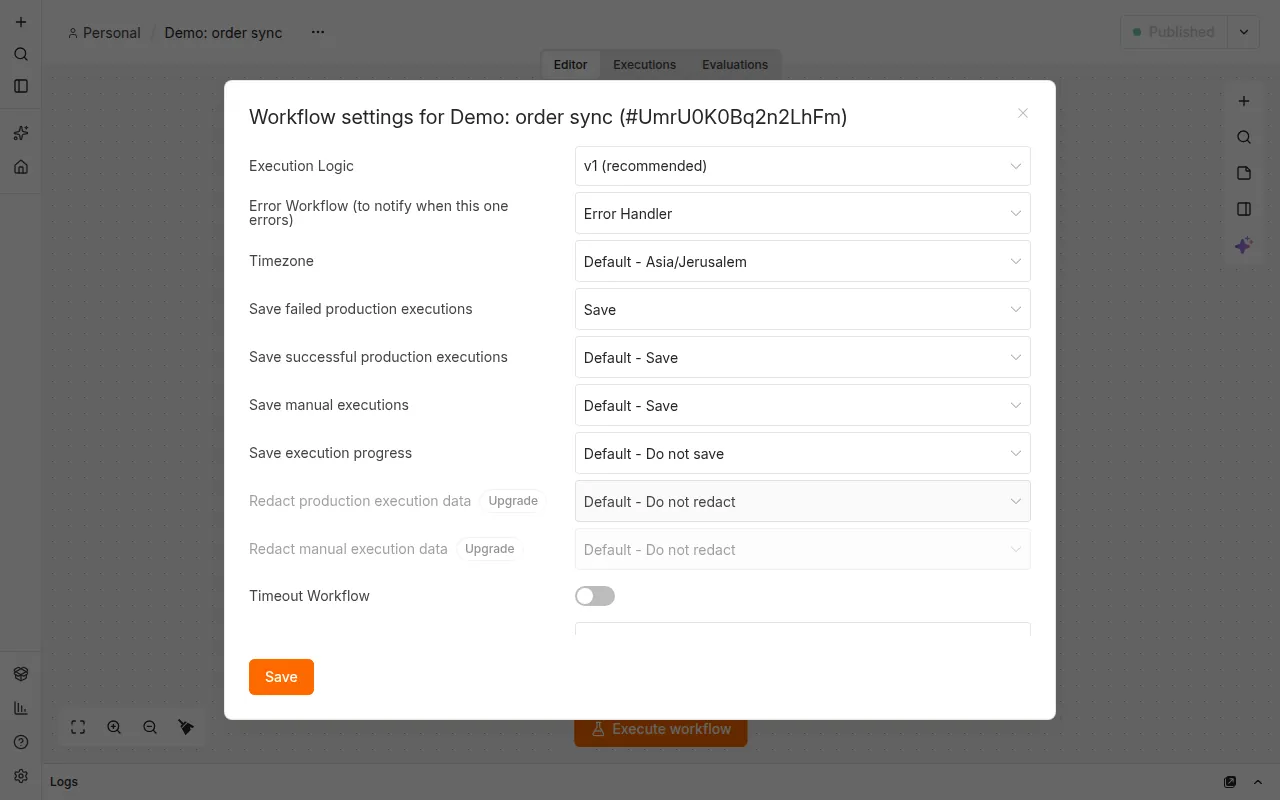
Task: Switch to the Executions tab
Action: (x=644, y=65)
